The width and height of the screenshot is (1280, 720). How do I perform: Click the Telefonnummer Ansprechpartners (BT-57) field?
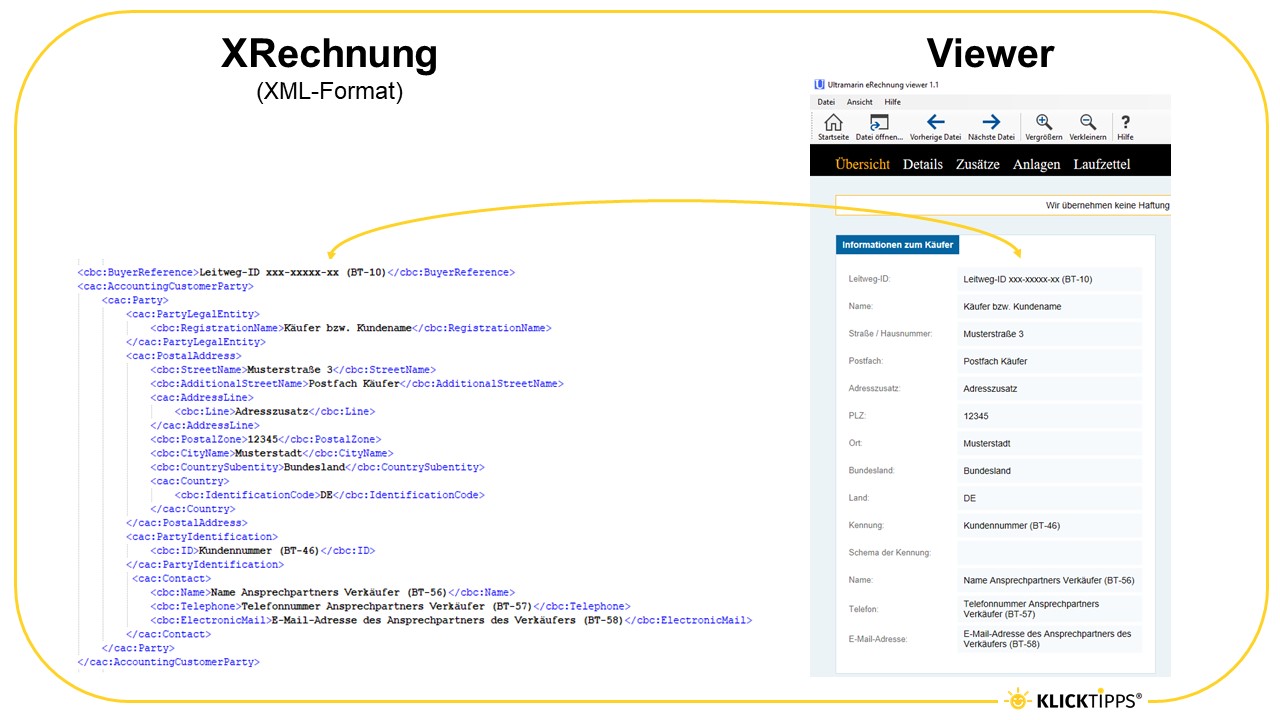pos(1049,609)
